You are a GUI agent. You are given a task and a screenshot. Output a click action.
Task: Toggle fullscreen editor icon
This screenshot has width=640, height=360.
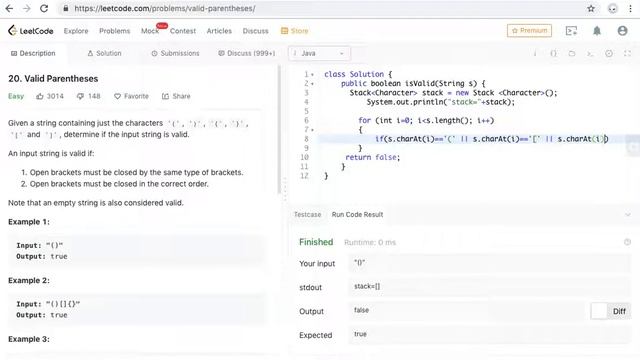tap(627, 53)
